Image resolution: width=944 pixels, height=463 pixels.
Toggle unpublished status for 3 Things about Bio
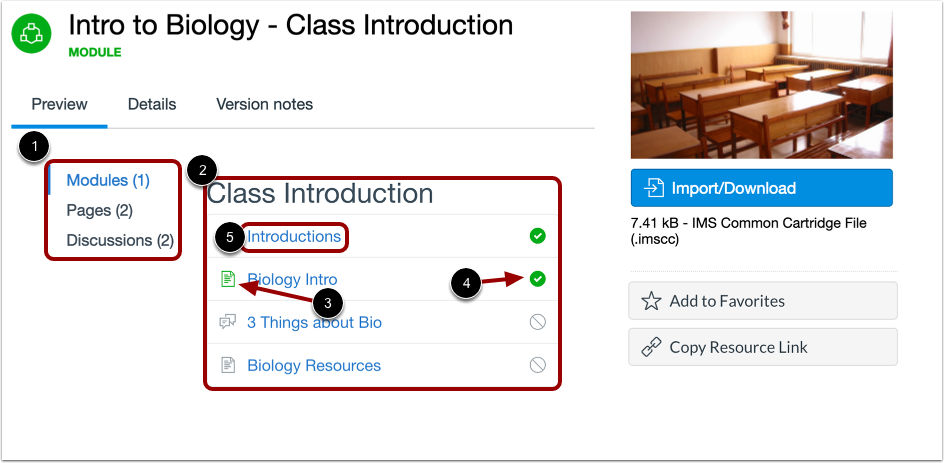point(537,323)
